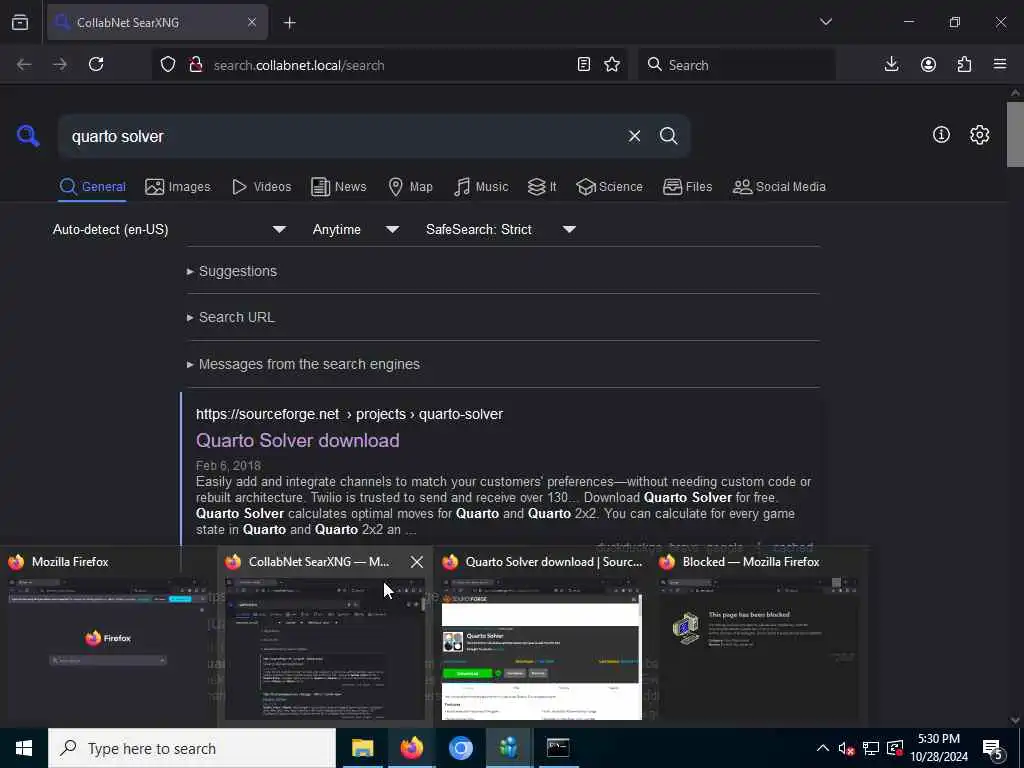Open the Quarto Solver download result

(x=298, y=440)
